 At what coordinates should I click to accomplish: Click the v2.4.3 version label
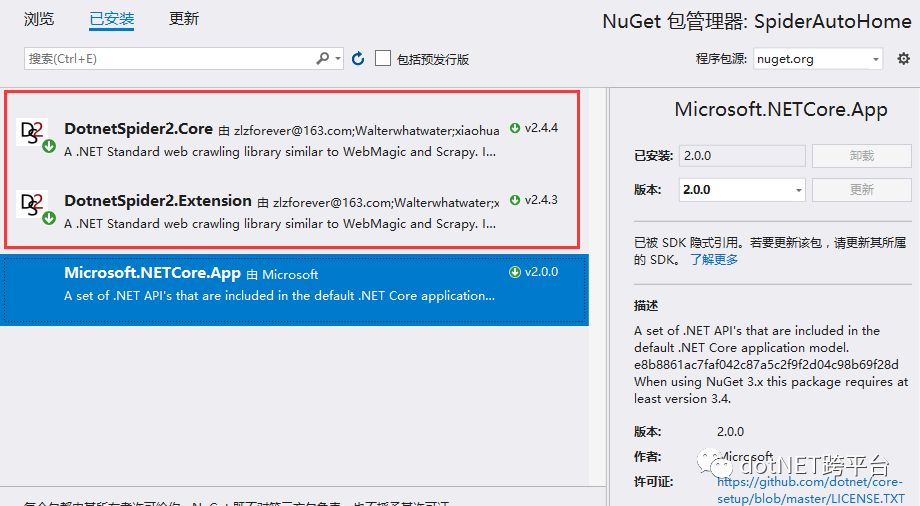(x=541, y=200)
